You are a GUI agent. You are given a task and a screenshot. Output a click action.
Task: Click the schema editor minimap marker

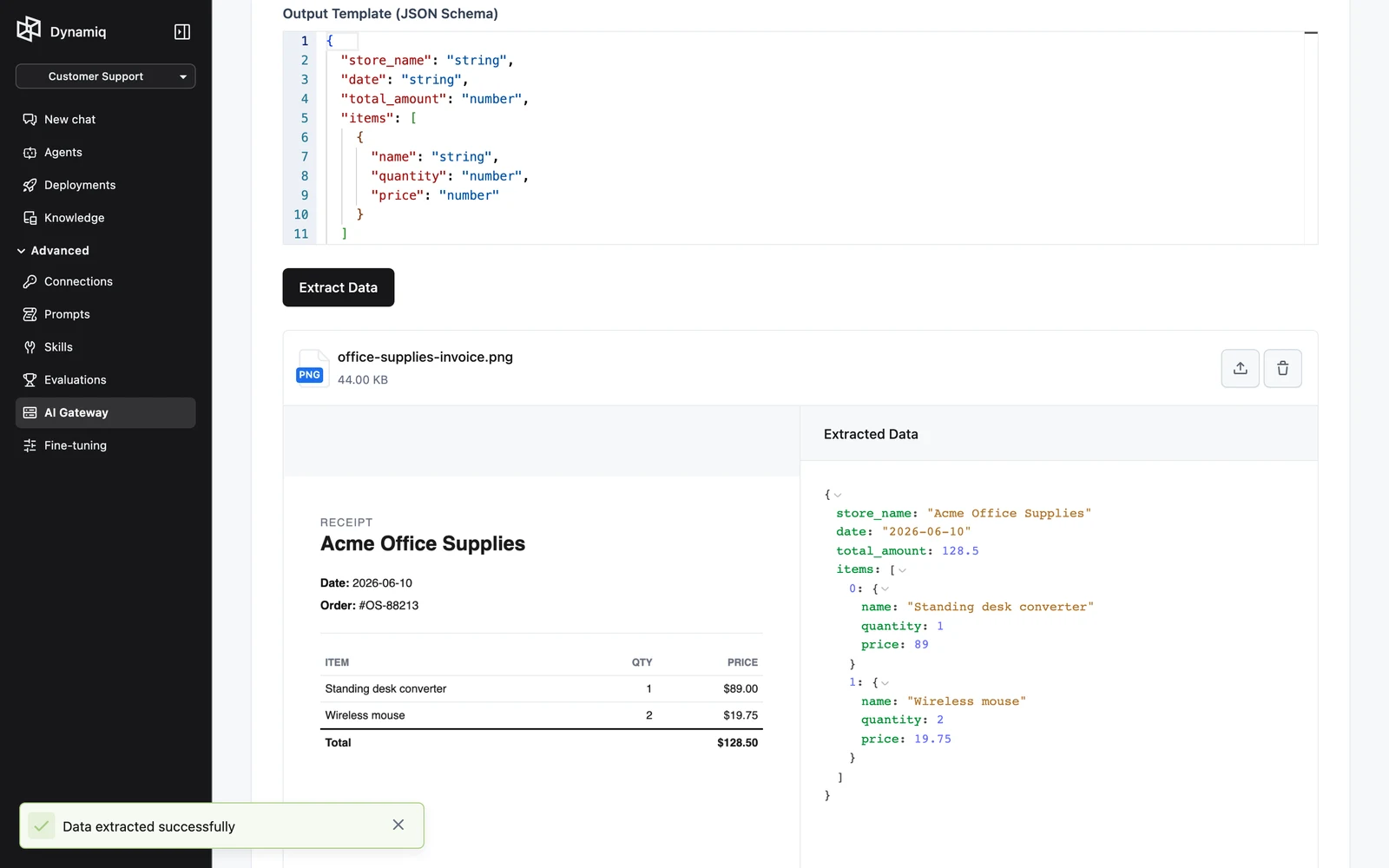pos(1311,33)
